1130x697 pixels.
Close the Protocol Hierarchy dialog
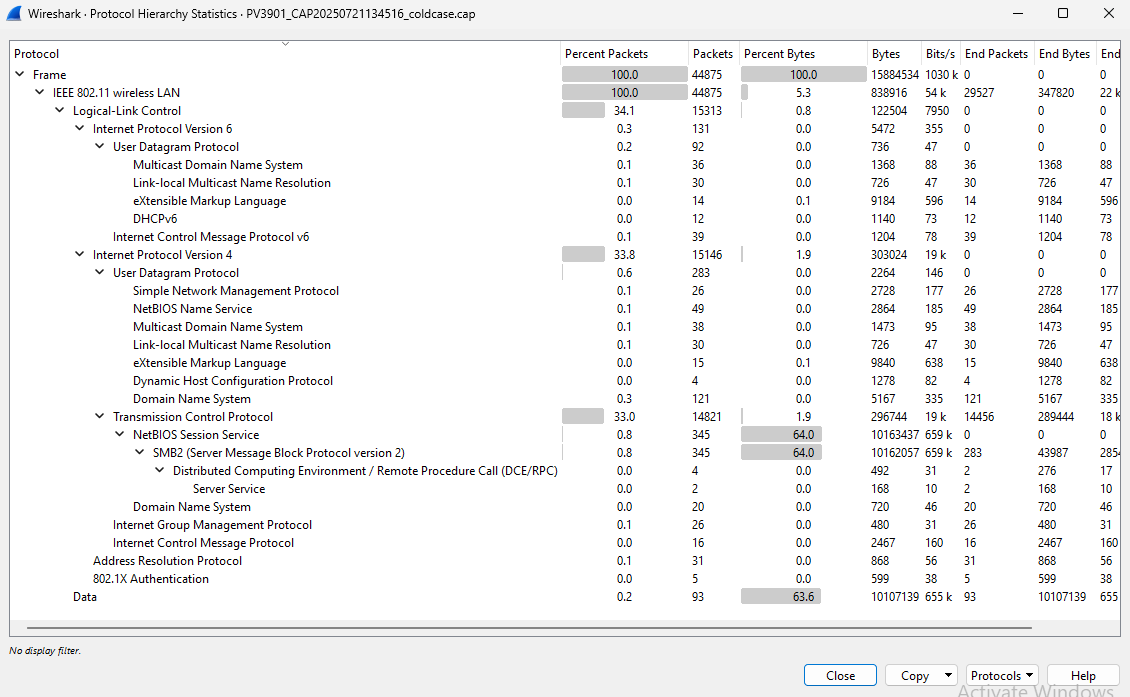840,675
